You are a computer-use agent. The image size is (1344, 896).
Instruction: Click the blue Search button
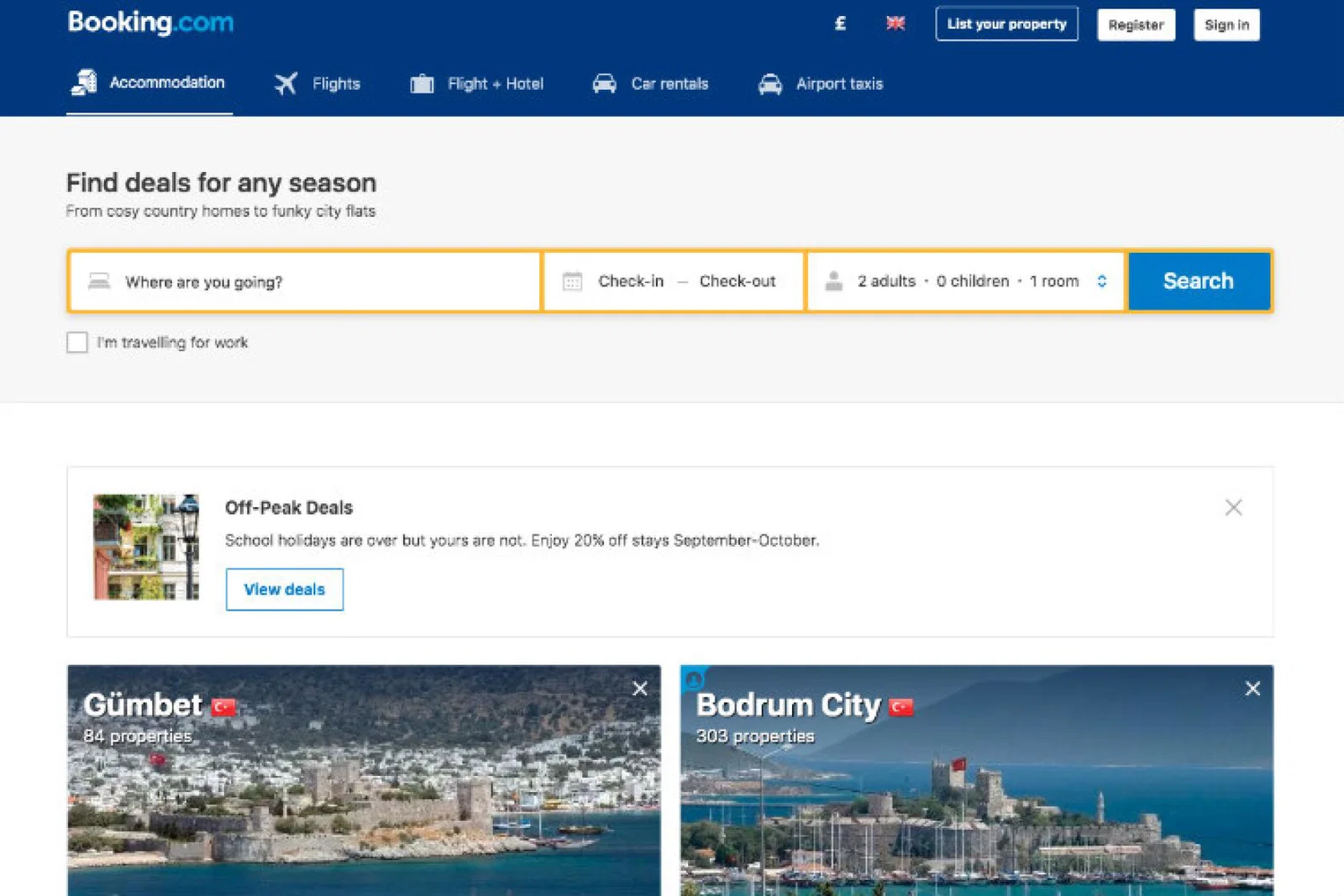tap(1199, 281)
